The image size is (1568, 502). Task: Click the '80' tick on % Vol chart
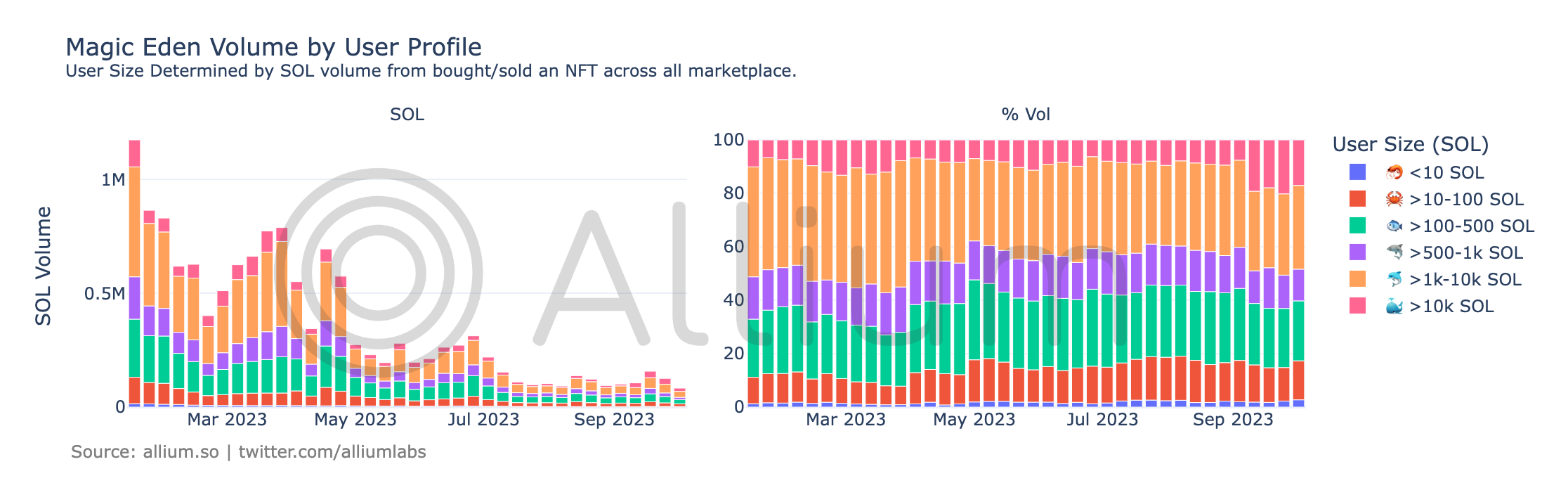tap(733, 193)
